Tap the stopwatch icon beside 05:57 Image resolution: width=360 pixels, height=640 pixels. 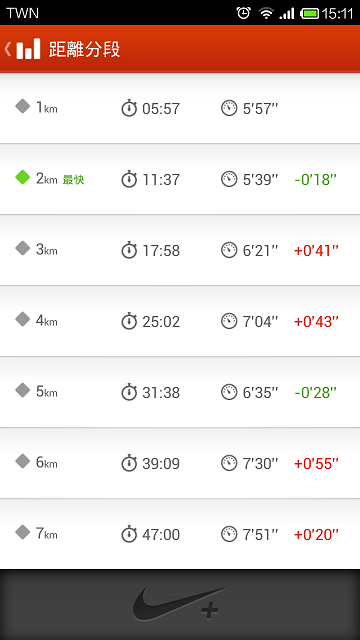(x=129, y=109)
